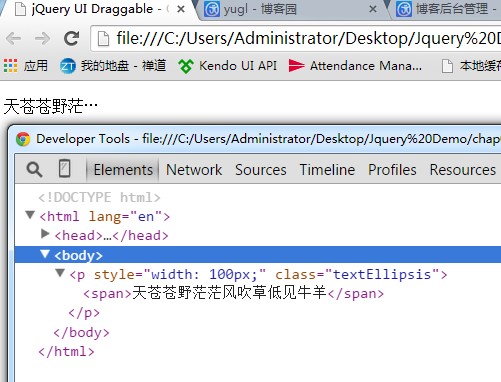Click the Chrome logo in Developer Tools title
The image size is (501, 382).
[x=23, y=139]
